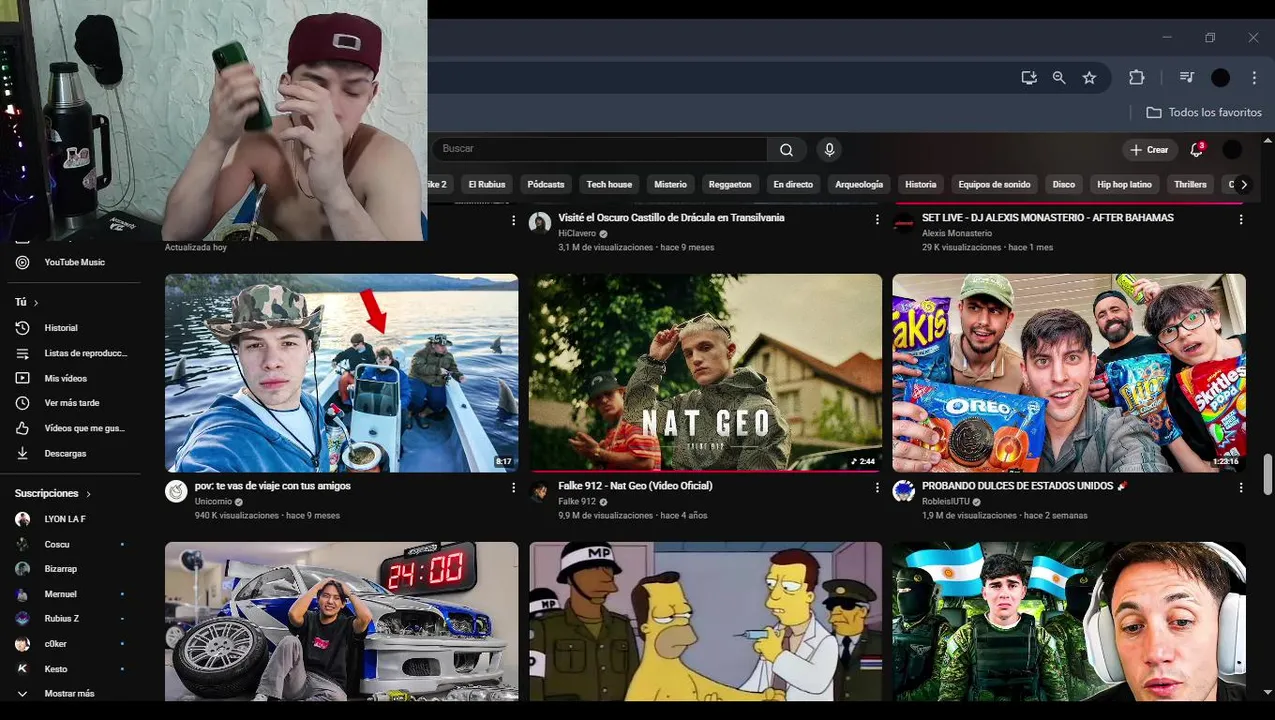The image size is (1275, 720).
Task: Start voice search with microphone icon
Action: point(829,150)
